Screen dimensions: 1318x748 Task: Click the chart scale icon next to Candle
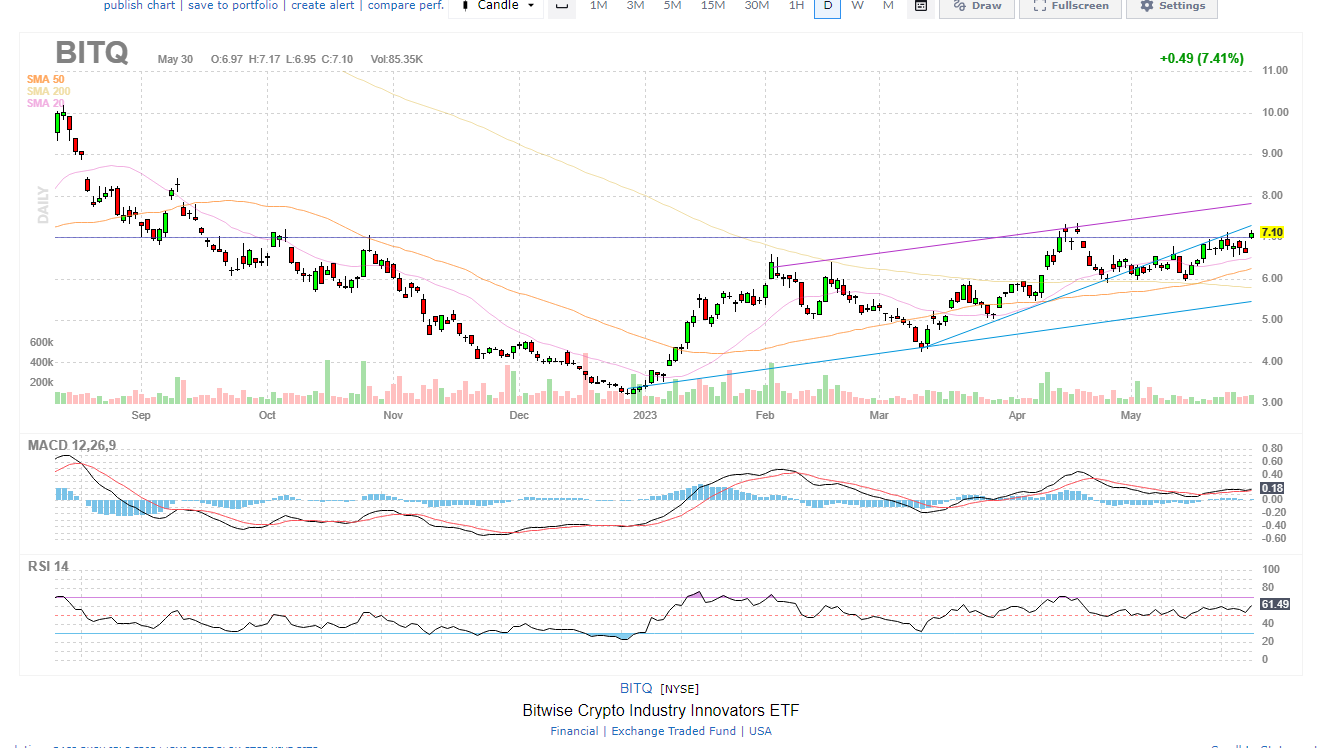click(x=562, y=6)
